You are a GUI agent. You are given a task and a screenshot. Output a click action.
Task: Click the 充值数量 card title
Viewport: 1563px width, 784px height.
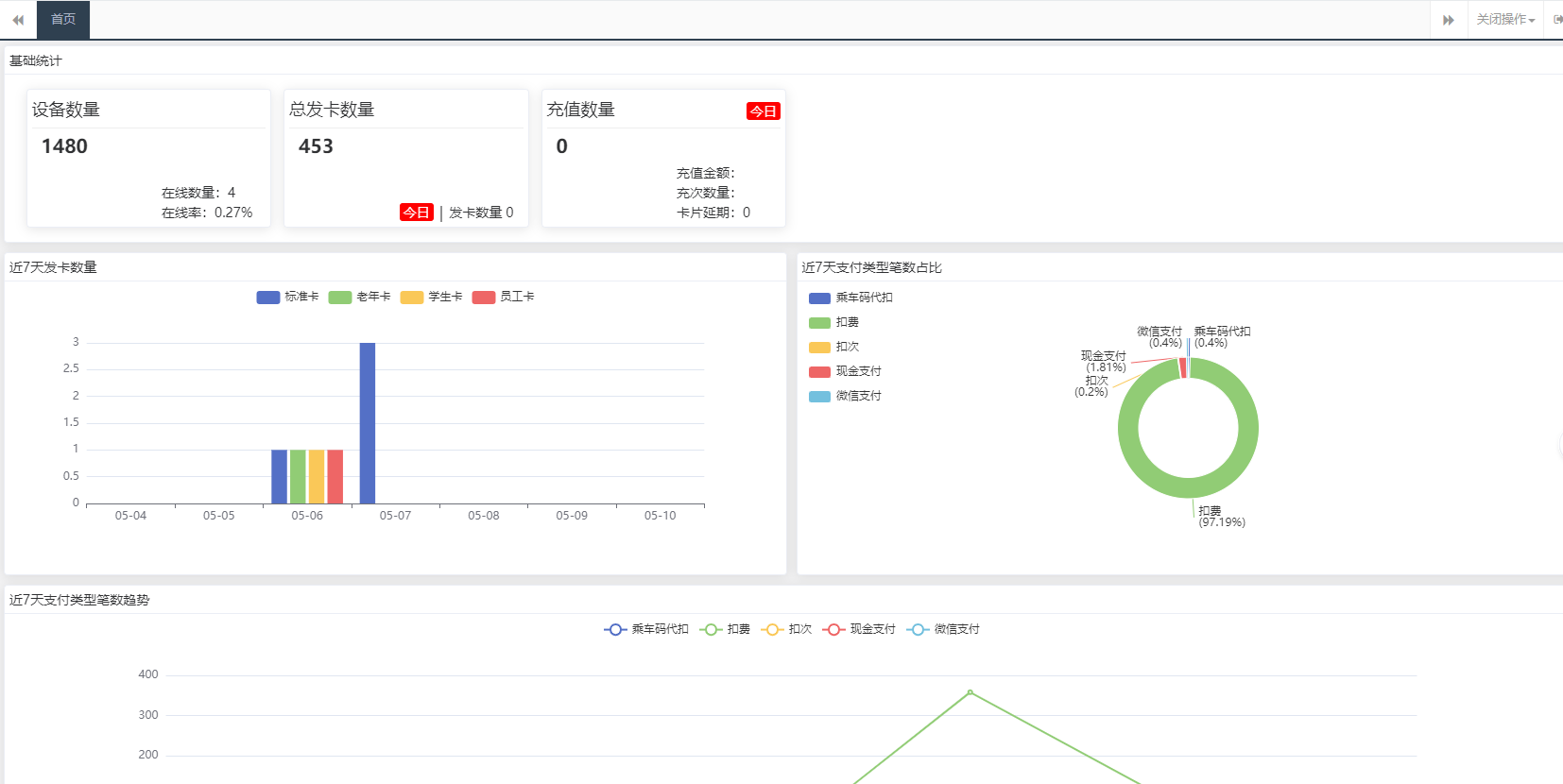click(x=581, y=110)
